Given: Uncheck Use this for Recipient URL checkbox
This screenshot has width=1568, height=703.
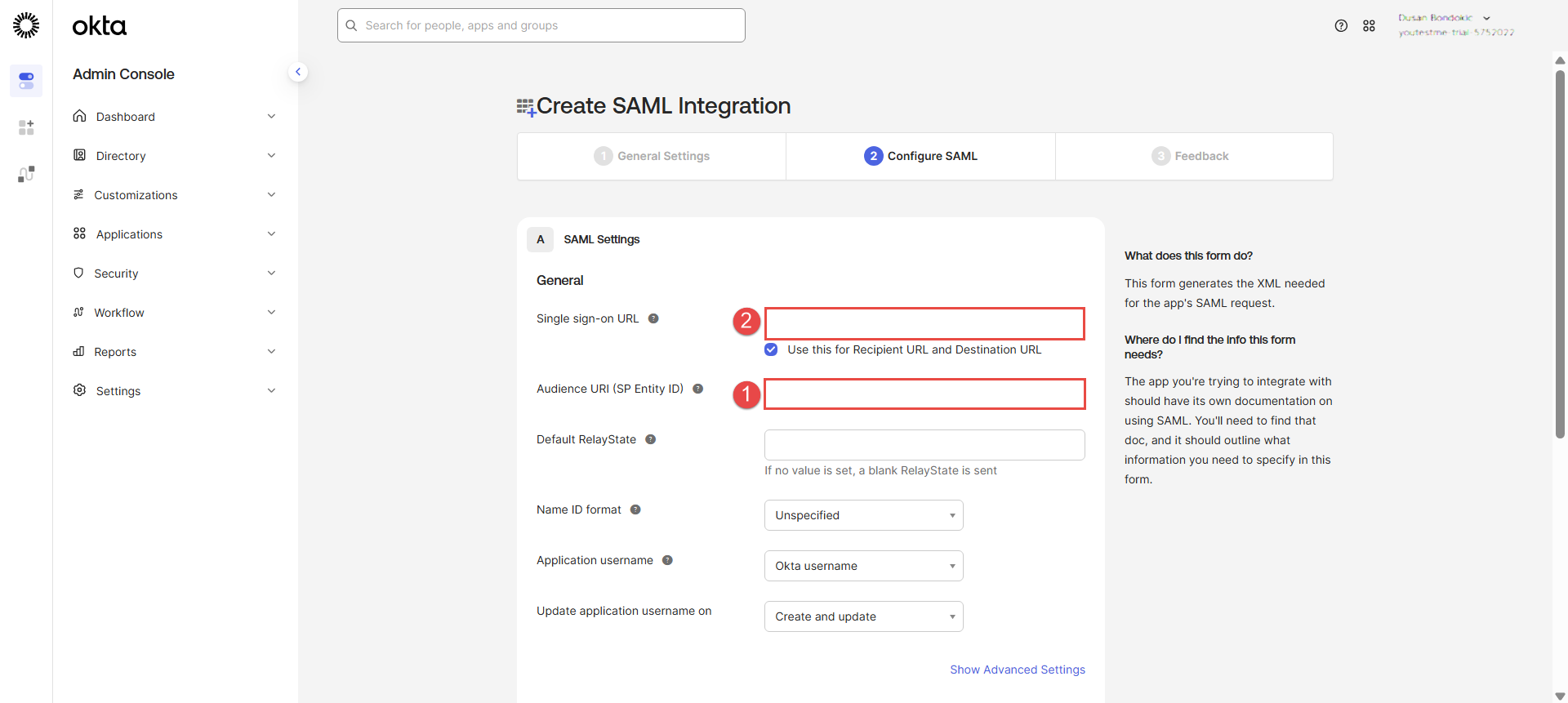Looking at the screenshot, I should click(x=771, y=349).
